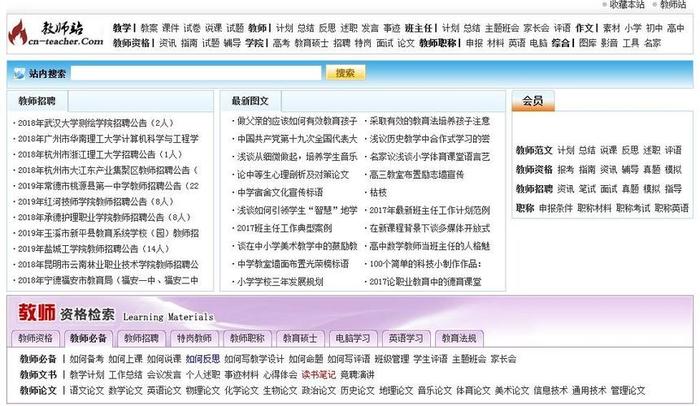Open 职称英语 in 职称 row
The width and height of the screenshot is (700, 406).
point(671,208)
